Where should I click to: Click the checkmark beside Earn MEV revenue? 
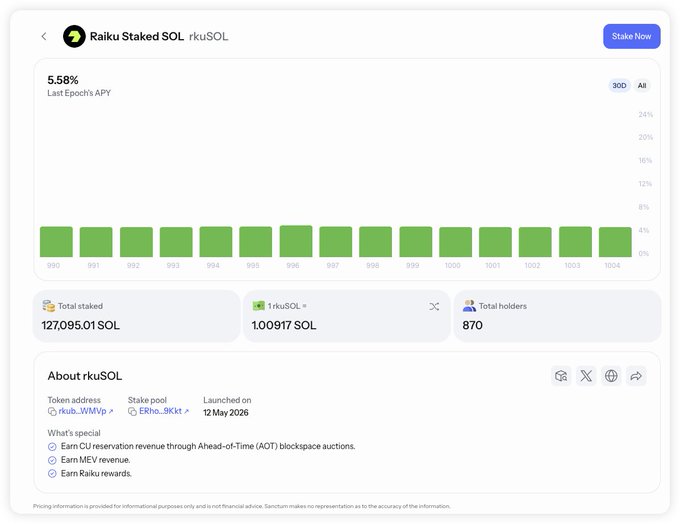pos(52,460)
